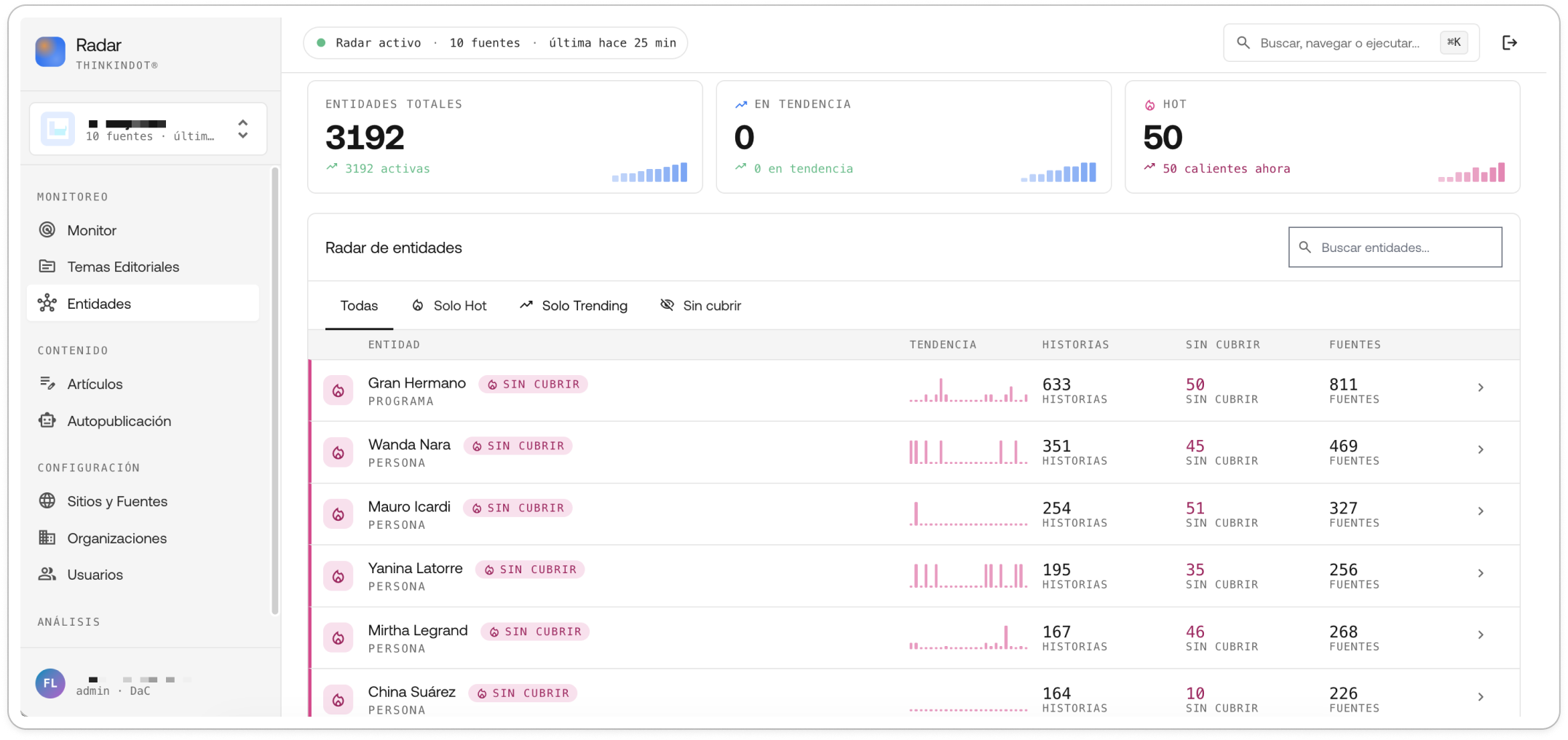The image size is (1568, 740).
Task: Open the organization switcher dropdown
Action: tap(149, 129)
